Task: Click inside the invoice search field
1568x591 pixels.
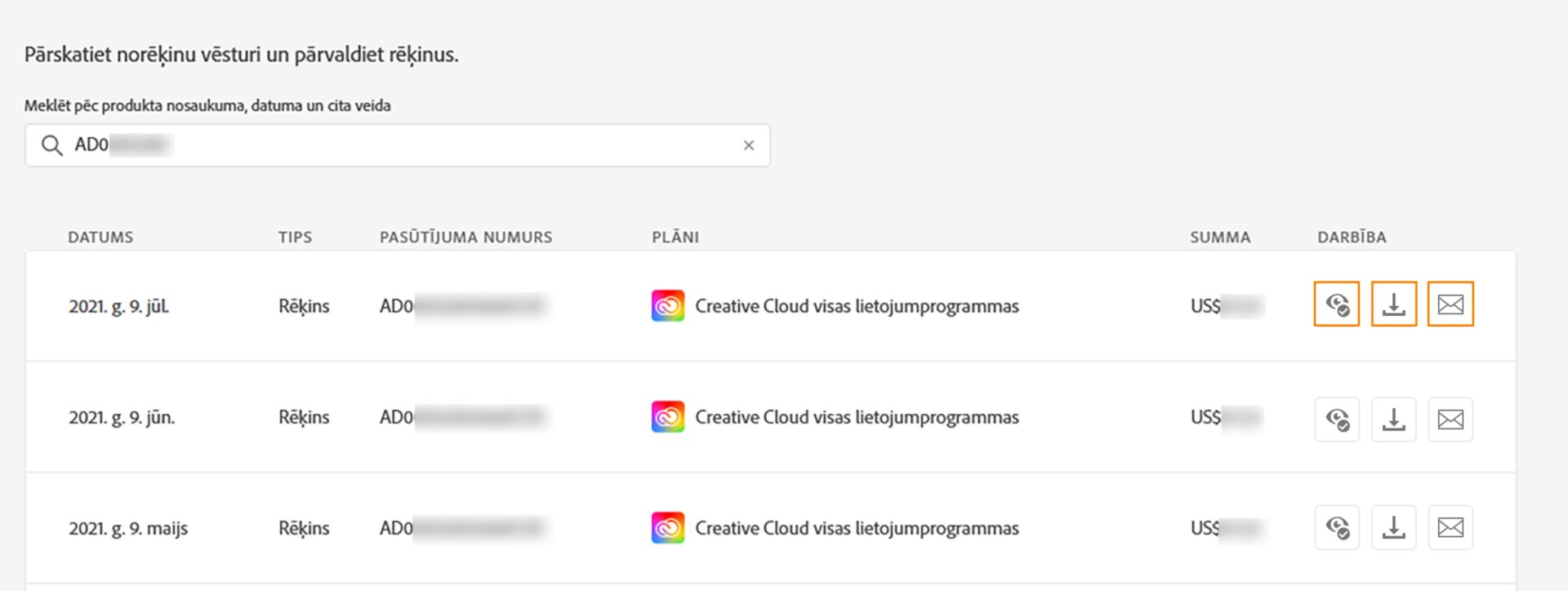Action: pyautogui.click(x=398, y=145)
